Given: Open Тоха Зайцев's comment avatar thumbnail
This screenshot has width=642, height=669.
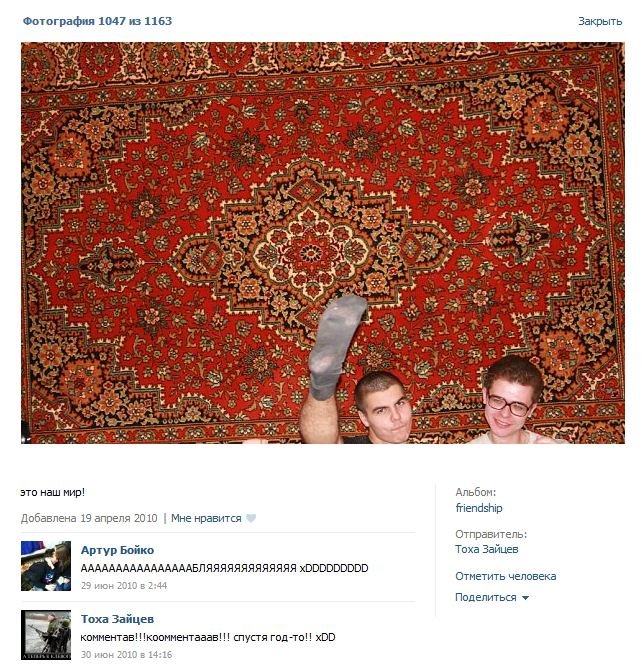Looking at the screenshot, I should coord(46,635).
